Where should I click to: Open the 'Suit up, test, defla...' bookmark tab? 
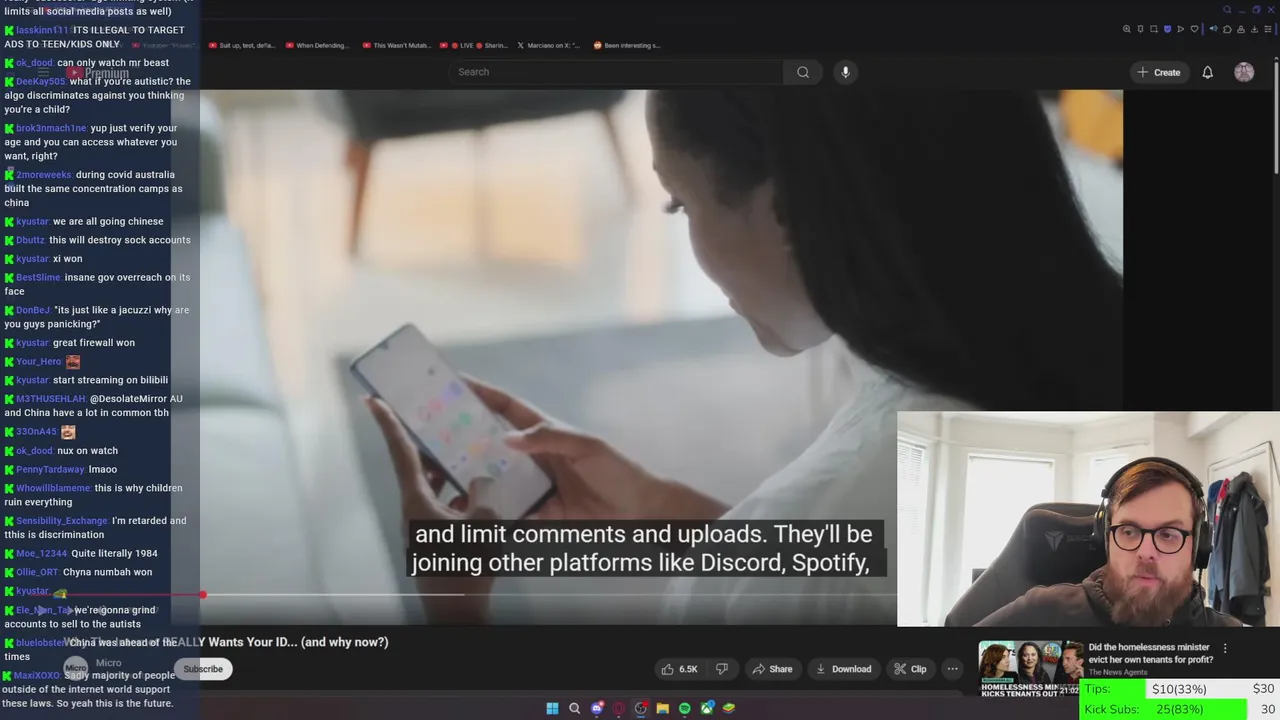coord(241,45)
